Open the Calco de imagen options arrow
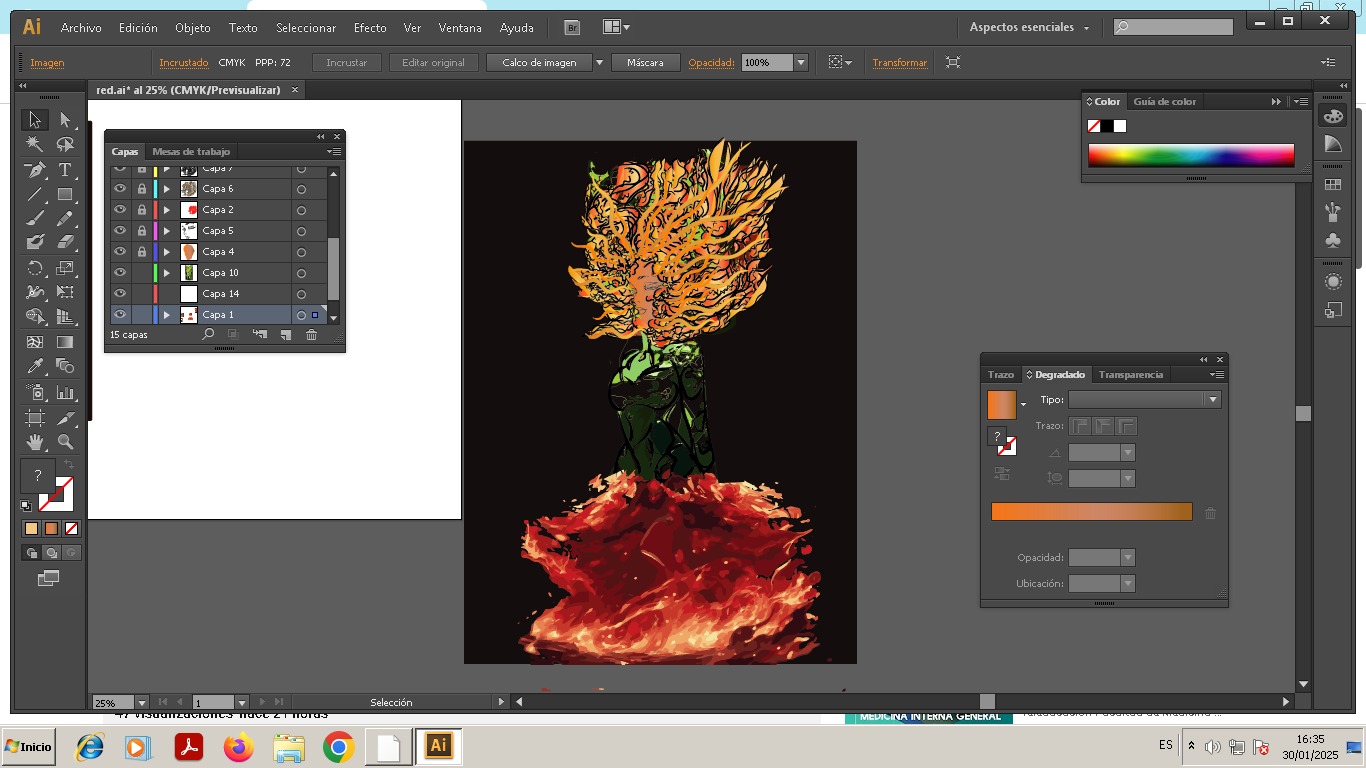Viewport: 1366px width, 768px height. pos(600,63)
